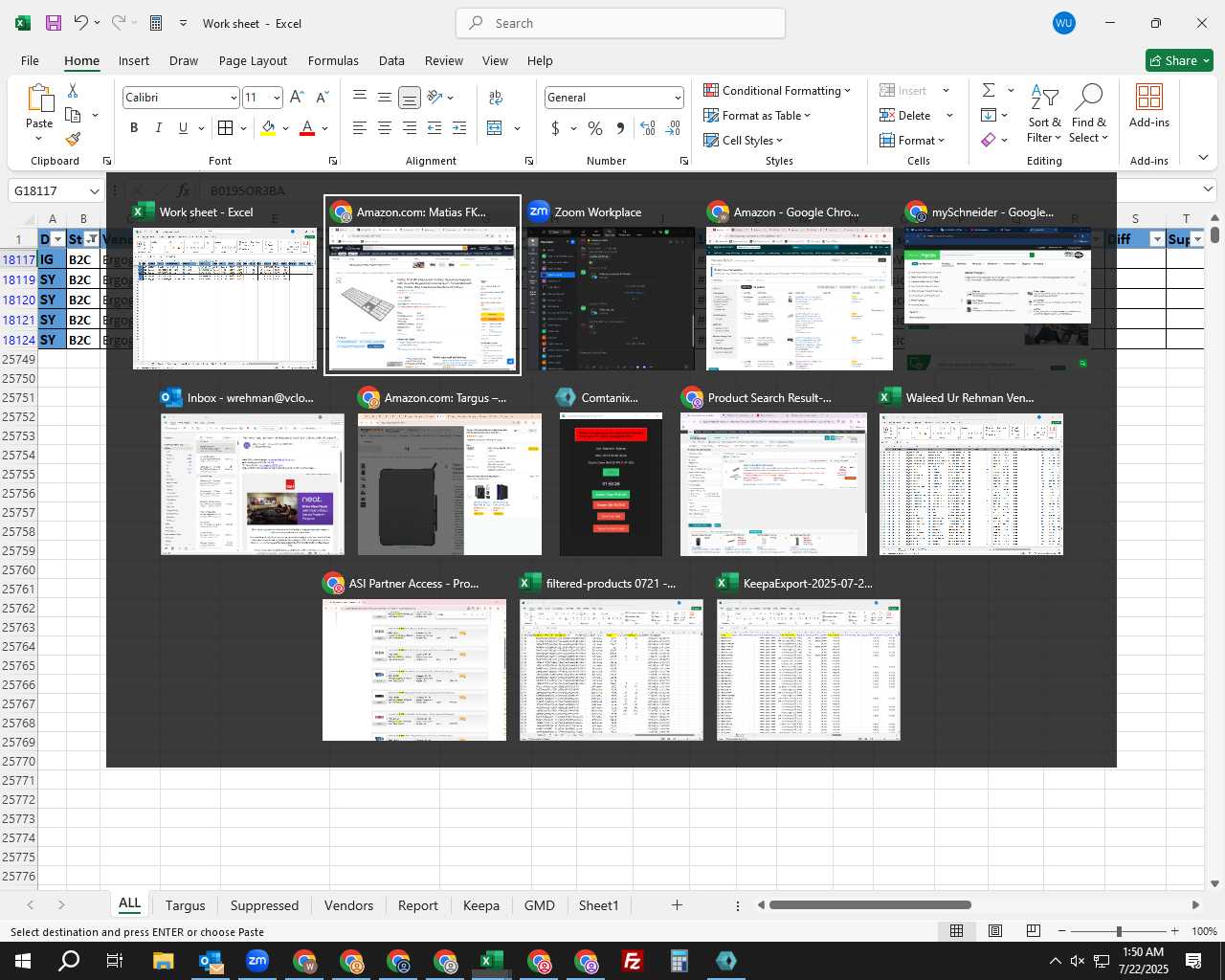The width and height of the screenshot is (1225, 980).
Task: Expand Conditional Formatting menu
Action: click(777, 90)
